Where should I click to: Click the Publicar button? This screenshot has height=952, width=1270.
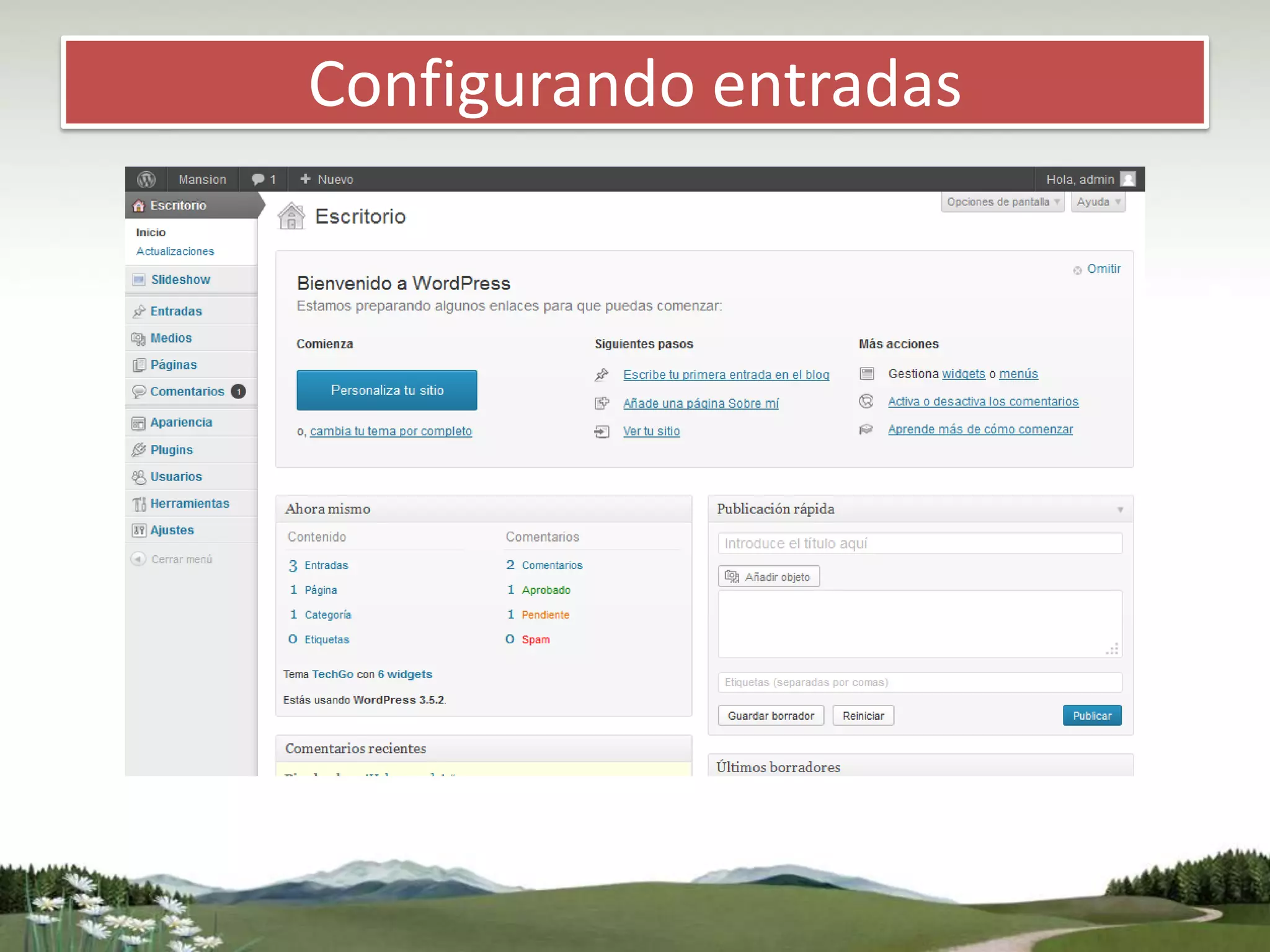click(1091, 716)
